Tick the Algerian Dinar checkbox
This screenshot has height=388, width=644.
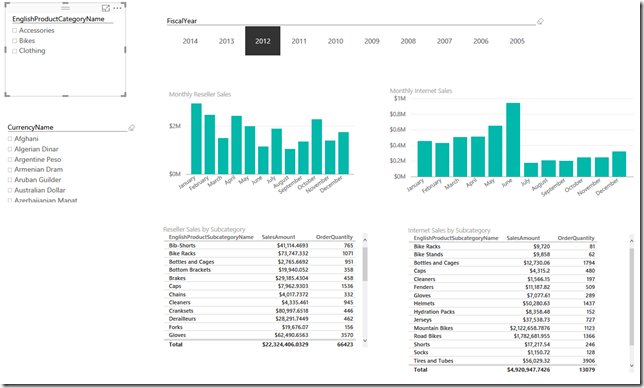(10, 149)
